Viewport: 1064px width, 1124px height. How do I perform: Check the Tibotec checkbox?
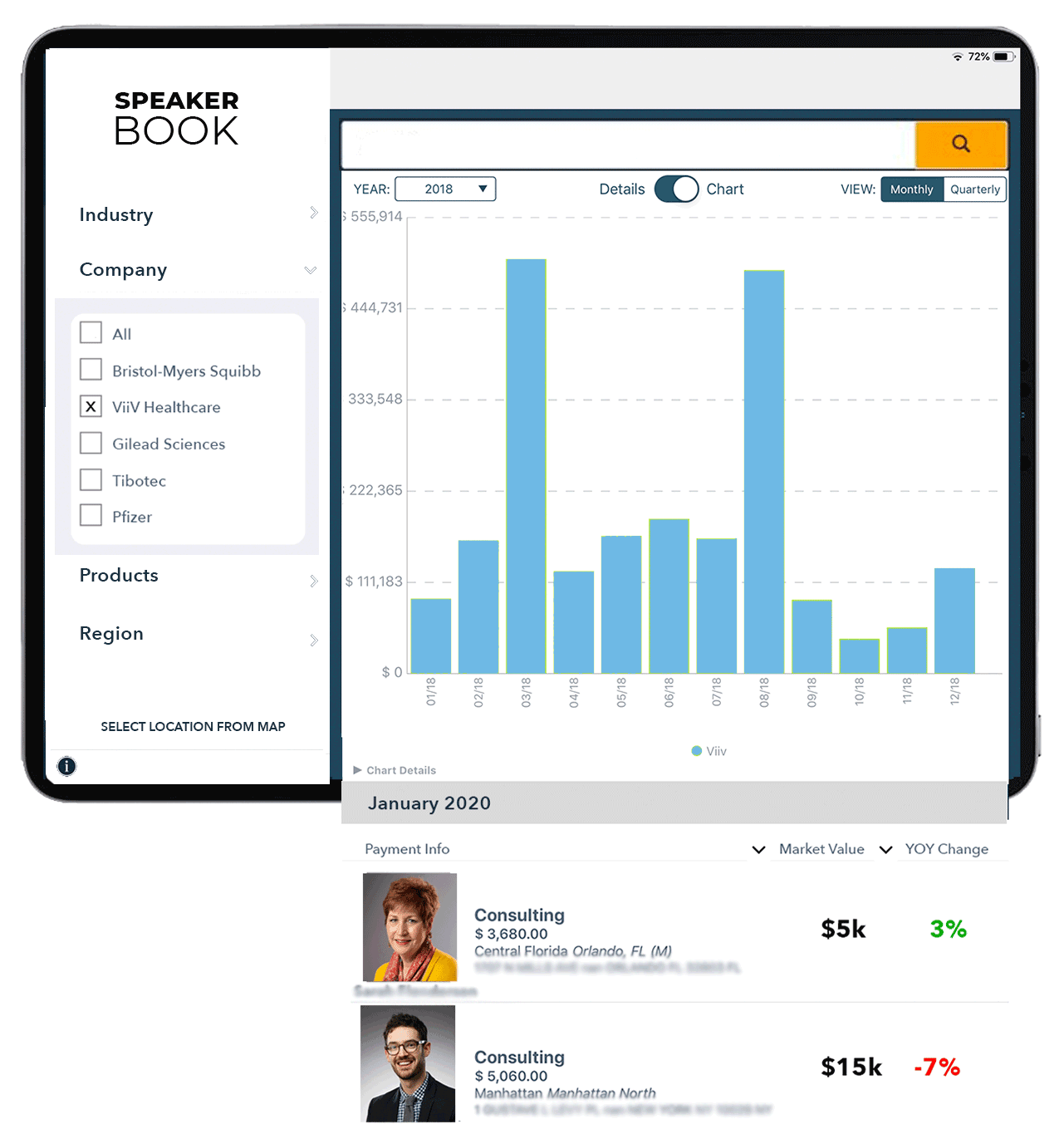point(91,479)
